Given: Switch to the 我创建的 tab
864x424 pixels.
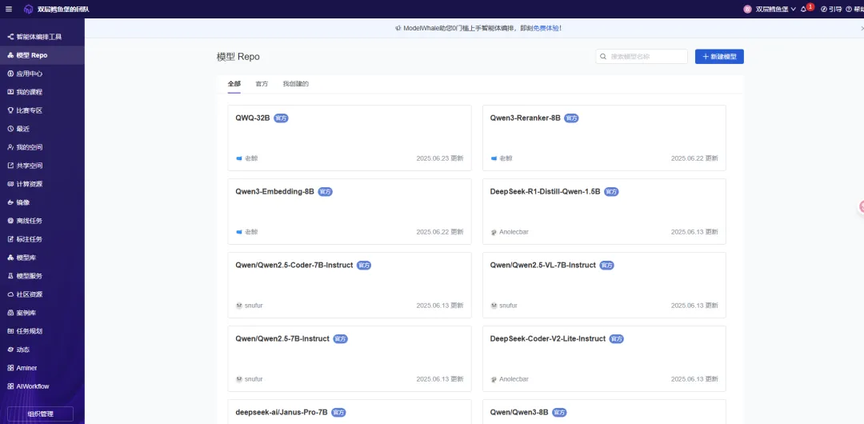Looking at the screenshot, I should pos(296,84).
